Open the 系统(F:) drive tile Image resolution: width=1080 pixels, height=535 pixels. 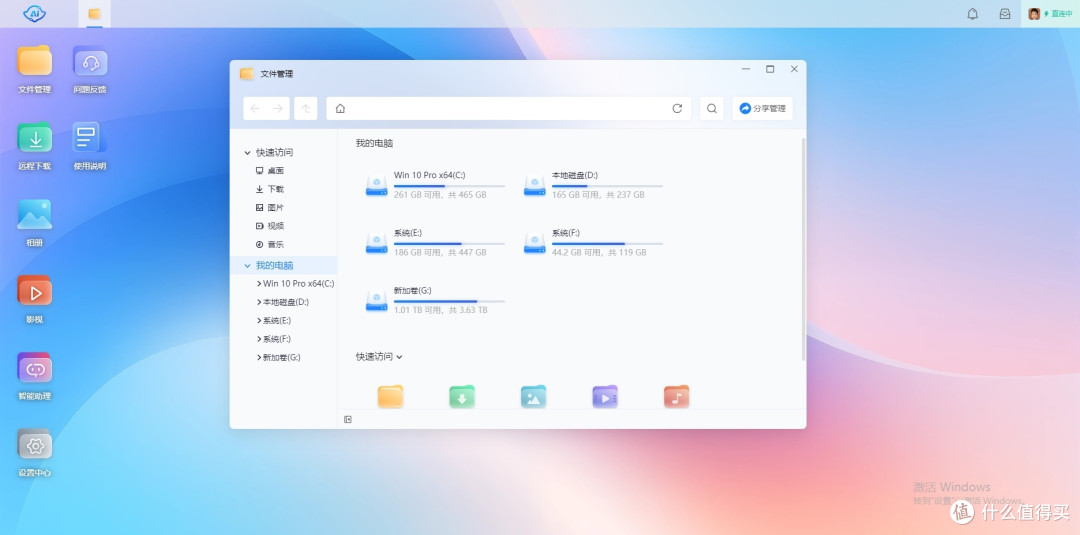click(x=593, y=243)
